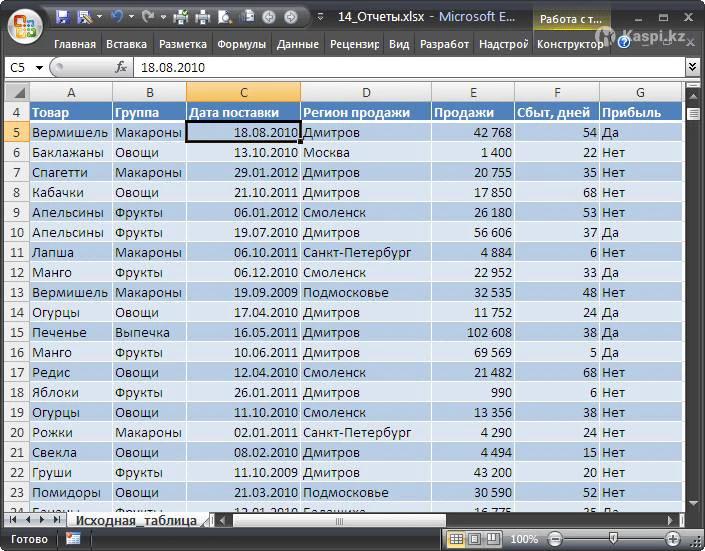Click the Insert Function fx icon
This screenshot has height=551, width=705.
tap(121, 67)
